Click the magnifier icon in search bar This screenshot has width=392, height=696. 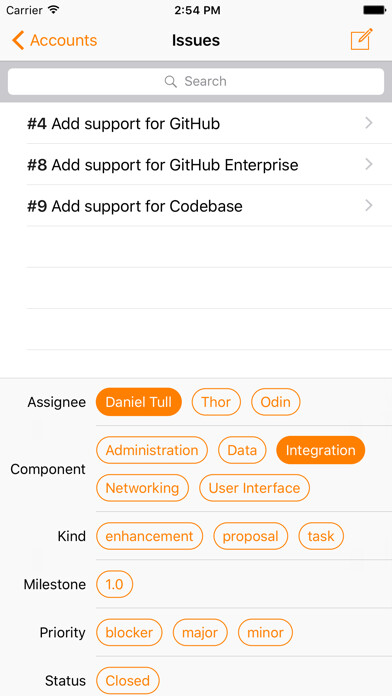[170, 81]
